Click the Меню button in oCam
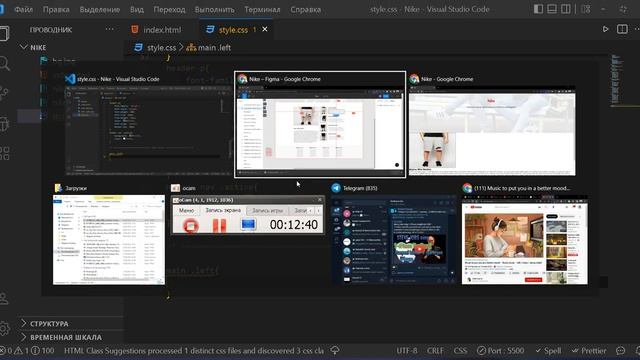Viewport: 640px width, 360px height. [x=186, y=210]
